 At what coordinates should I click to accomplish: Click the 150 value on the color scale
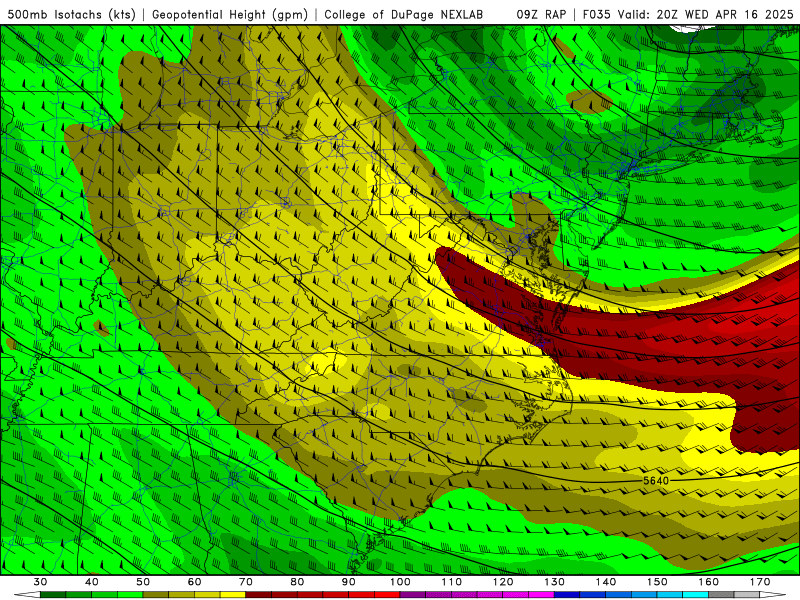657,582
